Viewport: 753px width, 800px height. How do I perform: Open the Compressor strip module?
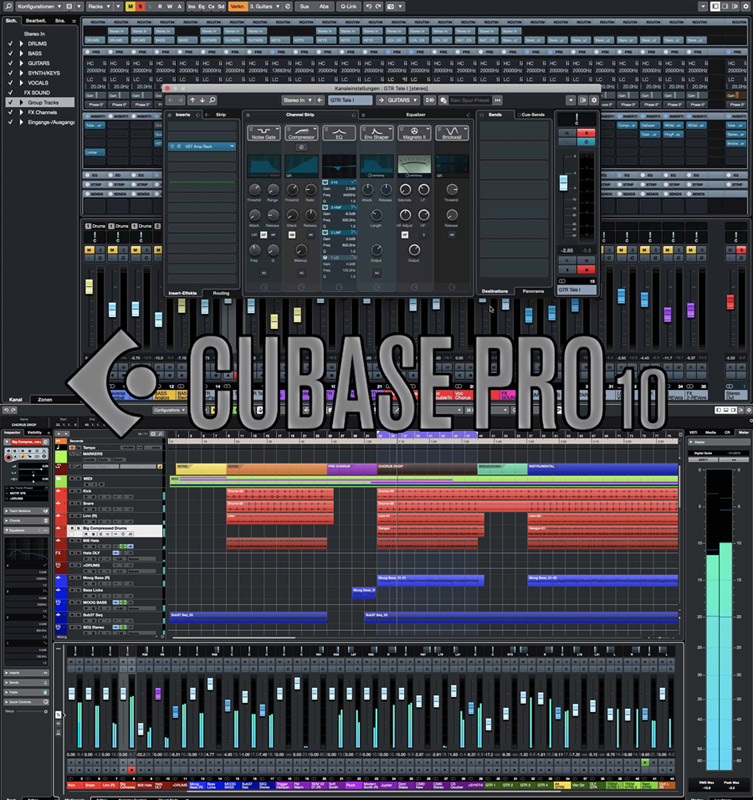click(x=301, y=133)
